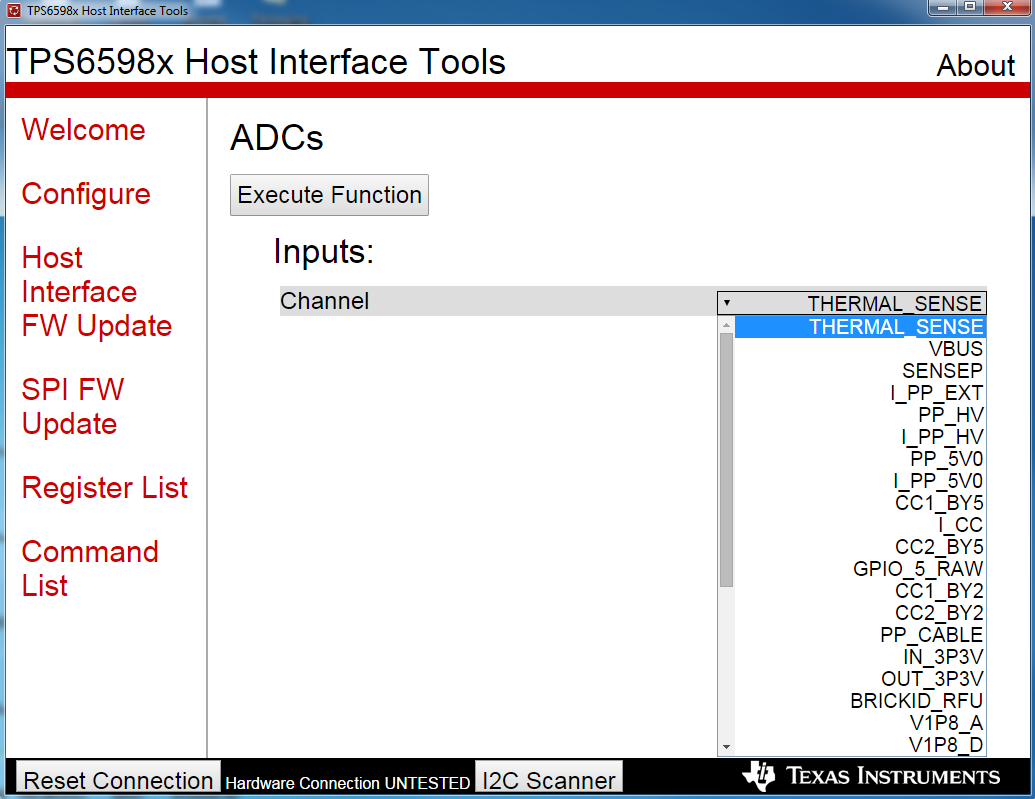The image size is (1035, 799).
Task: Pick PP_5V0 channel option
Action: 860,459
